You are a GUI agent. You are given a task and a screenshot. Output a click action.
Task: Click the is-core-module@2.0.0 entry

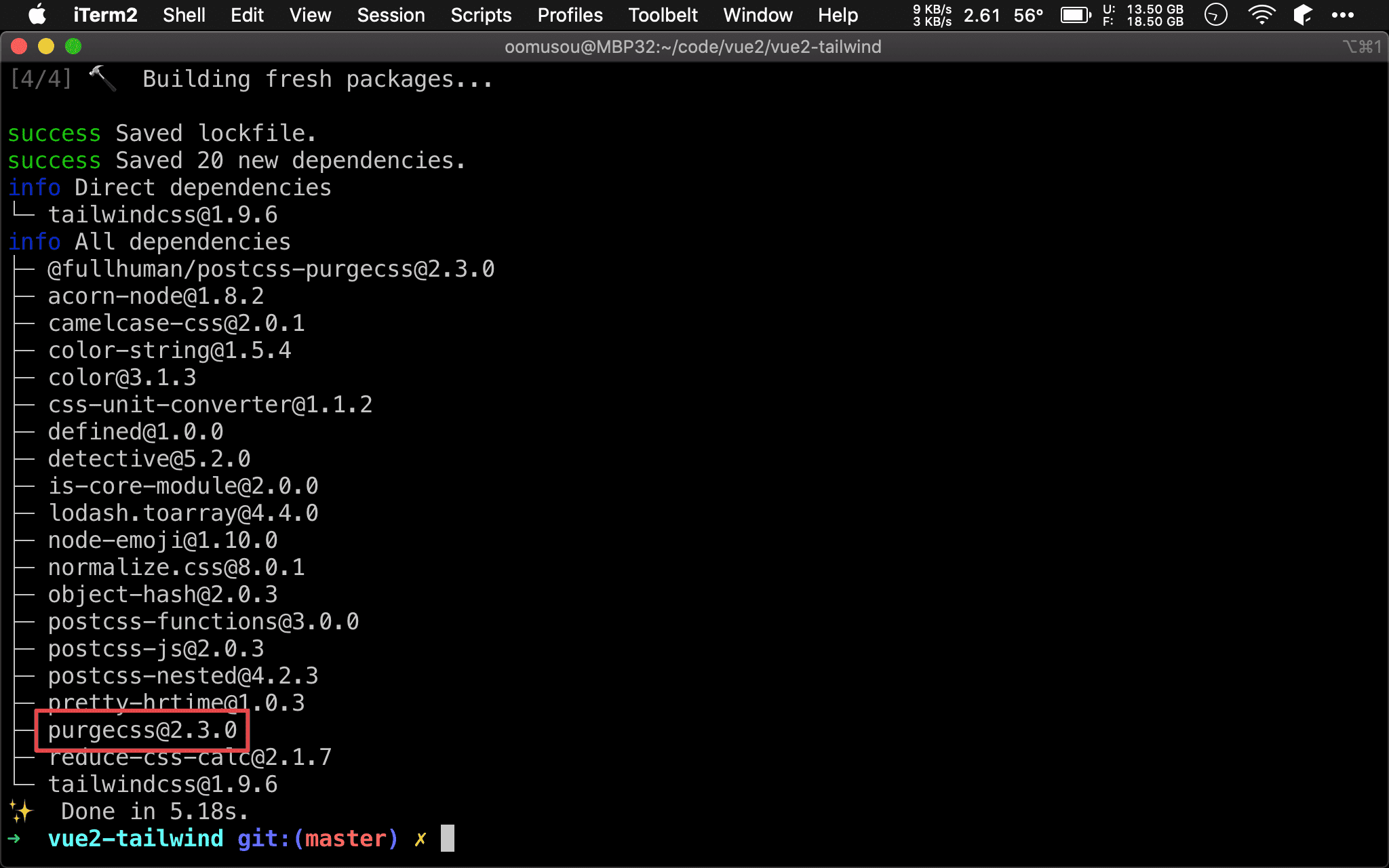tap(183, 486)
